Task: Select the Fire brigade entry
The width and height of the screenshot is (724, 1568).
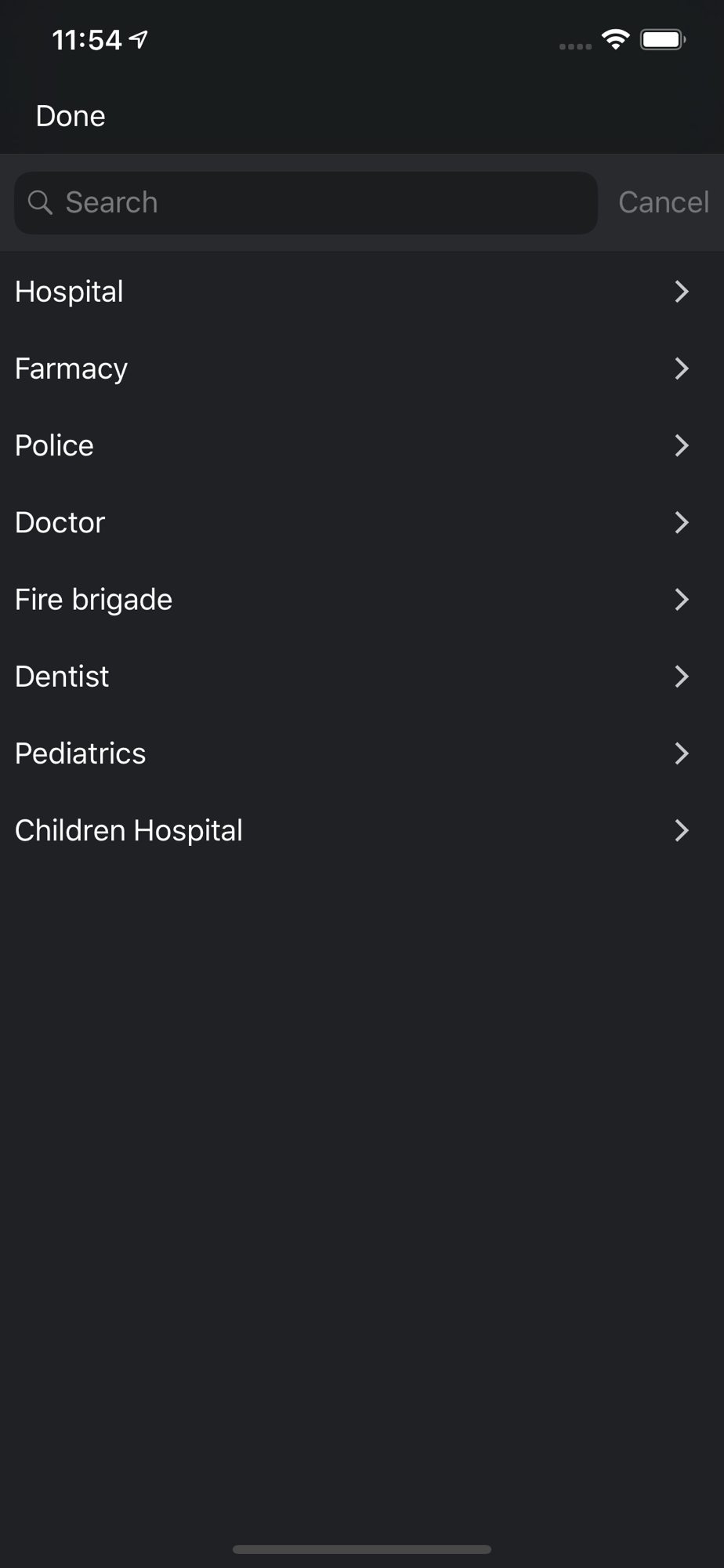Action: 93,599
